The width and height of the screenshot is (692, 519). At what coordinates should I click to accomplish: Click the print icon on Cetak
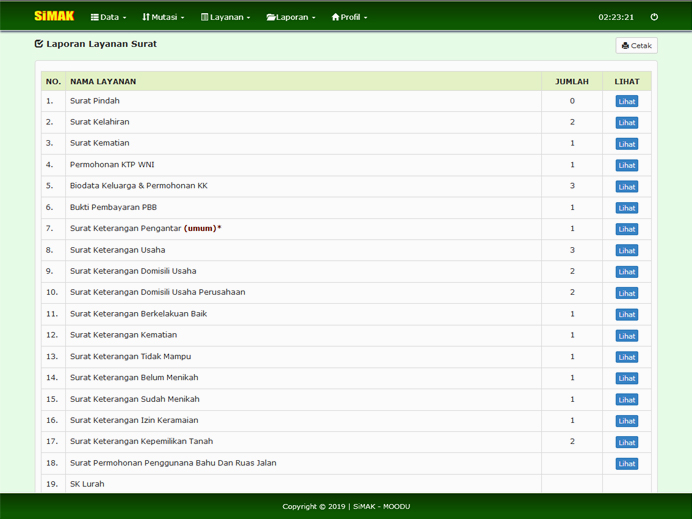(625, 46)
